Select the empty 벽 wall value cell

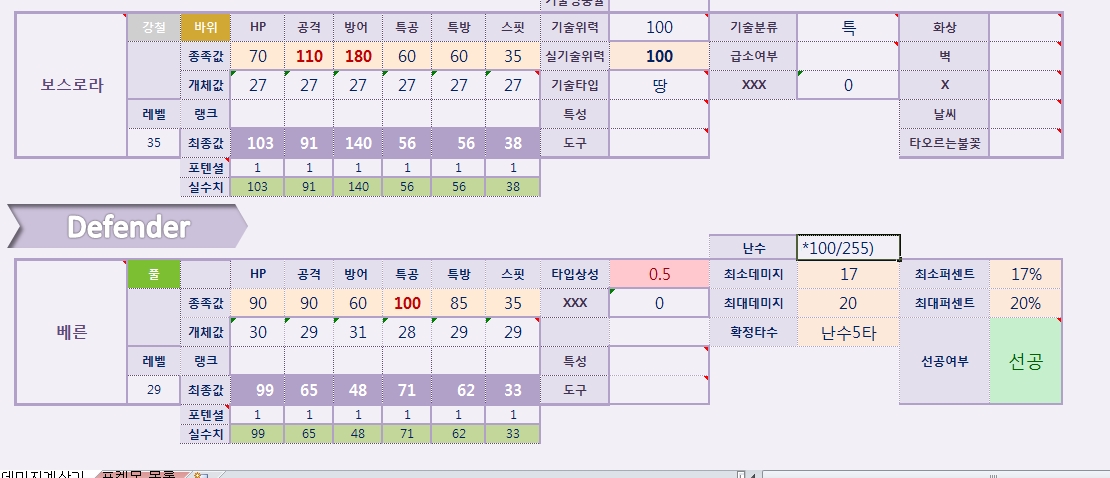point(1025,56)
